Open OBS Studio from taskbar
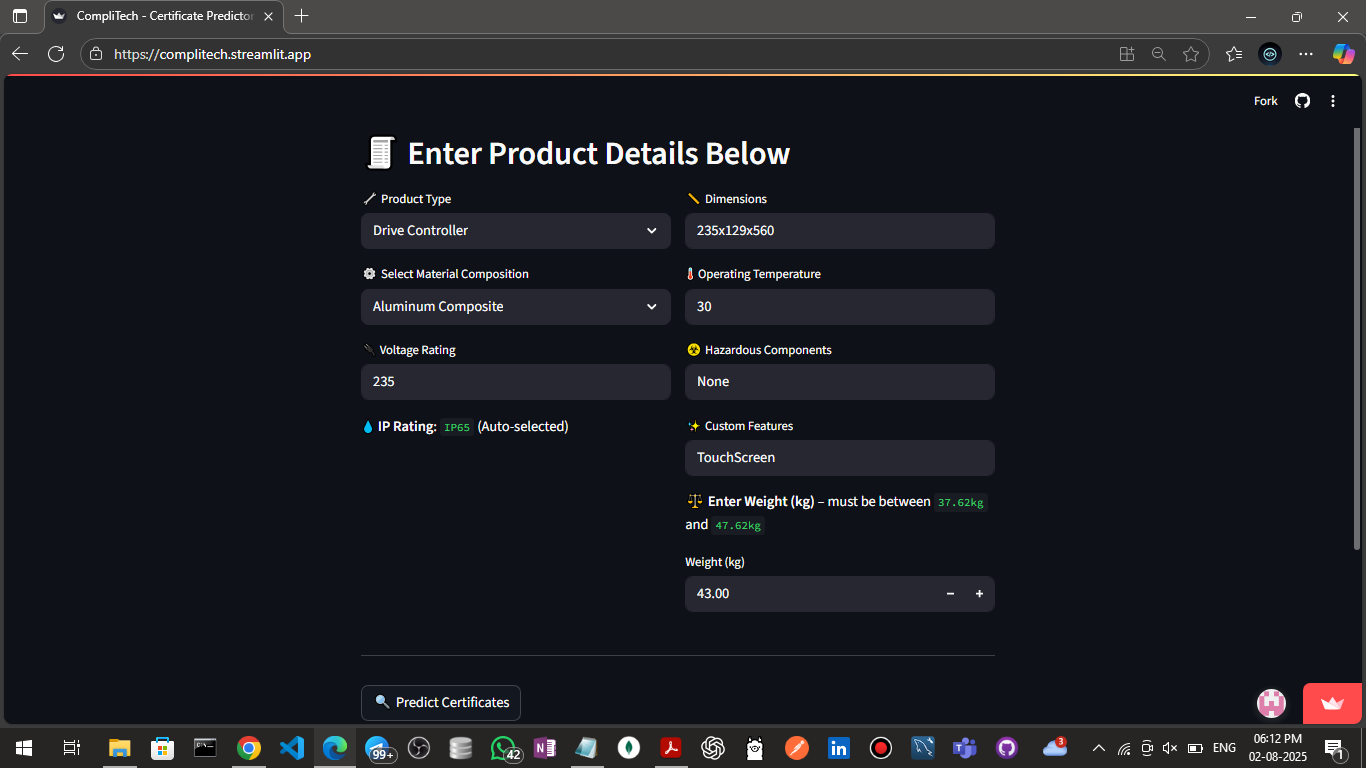The height and width of the screenshot is (768, 1366). (419, 748)
